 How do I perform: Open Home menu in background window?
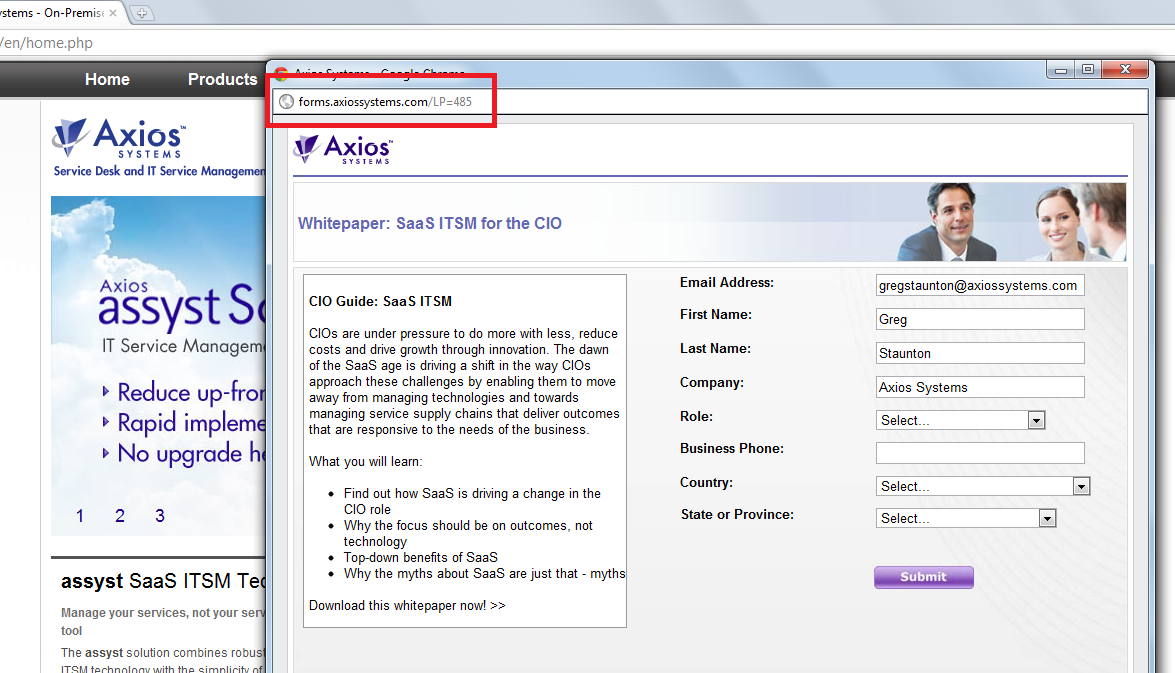click(x=107, y=79)
